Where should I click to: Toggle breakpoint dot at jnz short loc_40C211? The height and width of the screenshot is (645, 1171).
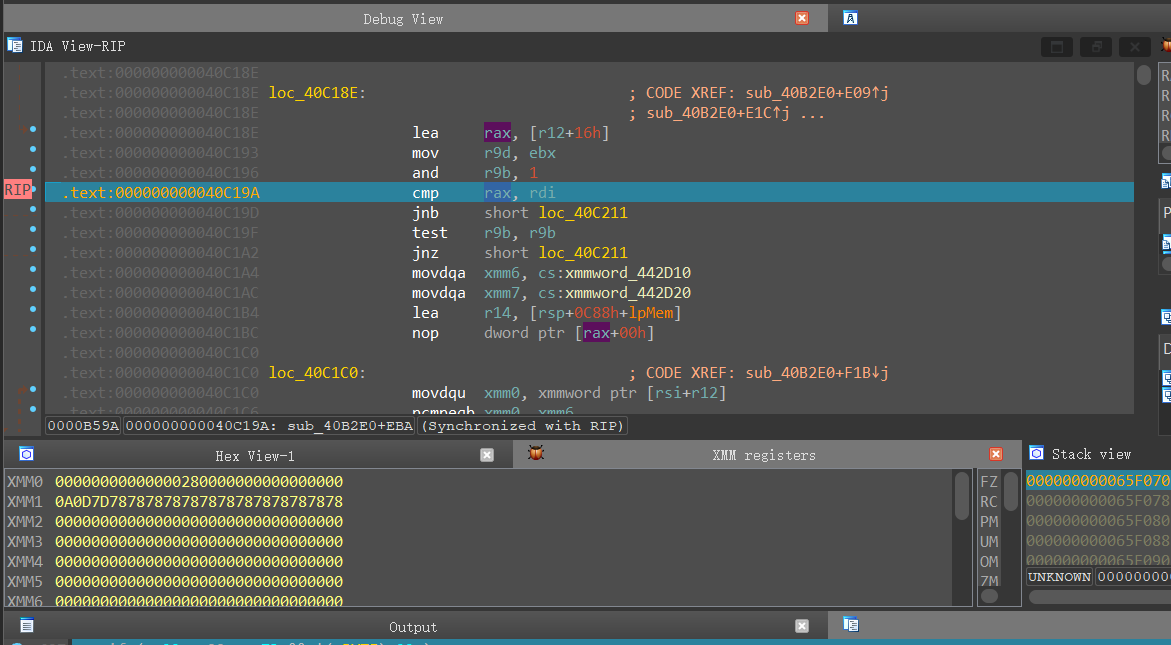coord(33,249)
